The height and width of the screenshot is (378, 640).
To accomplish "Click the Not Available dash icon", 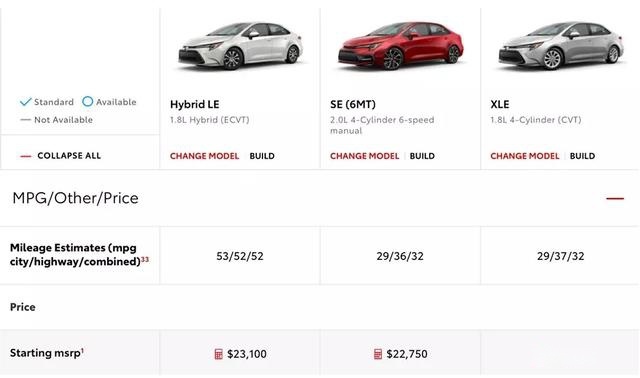I will (x=25, y=120).
